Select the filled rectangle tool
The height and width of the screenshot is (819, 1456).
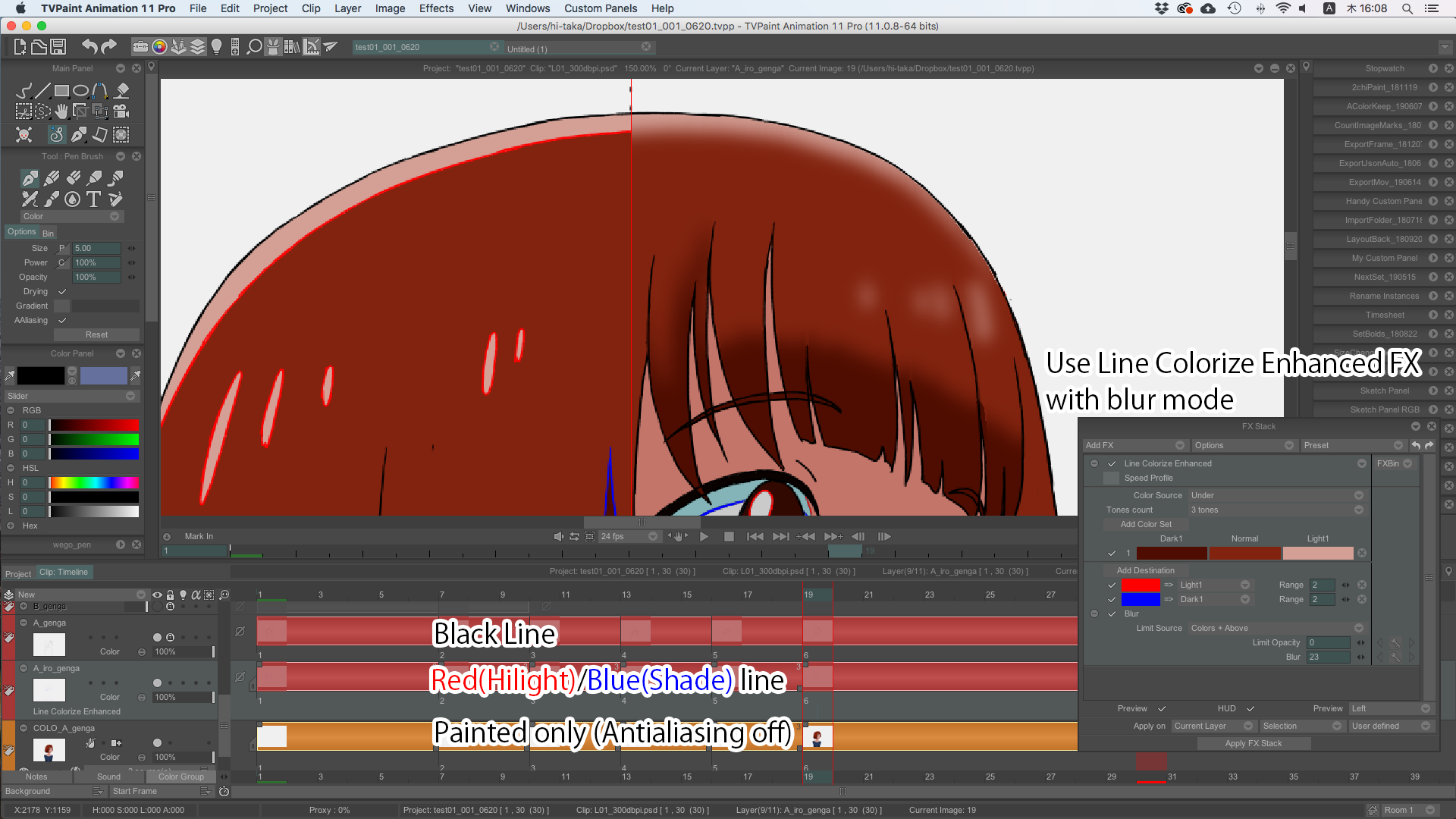pyautogui.click(x=61, y=91)
